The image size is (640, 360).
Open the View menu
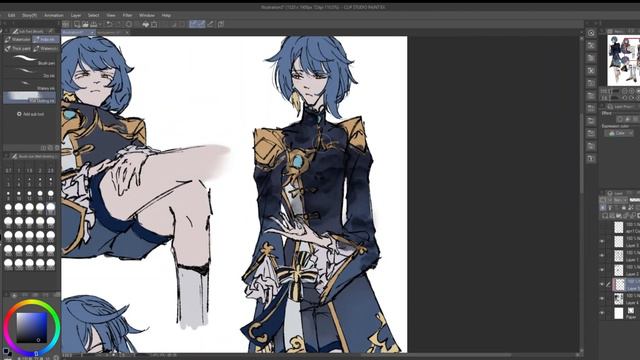[x=111, y=16]
